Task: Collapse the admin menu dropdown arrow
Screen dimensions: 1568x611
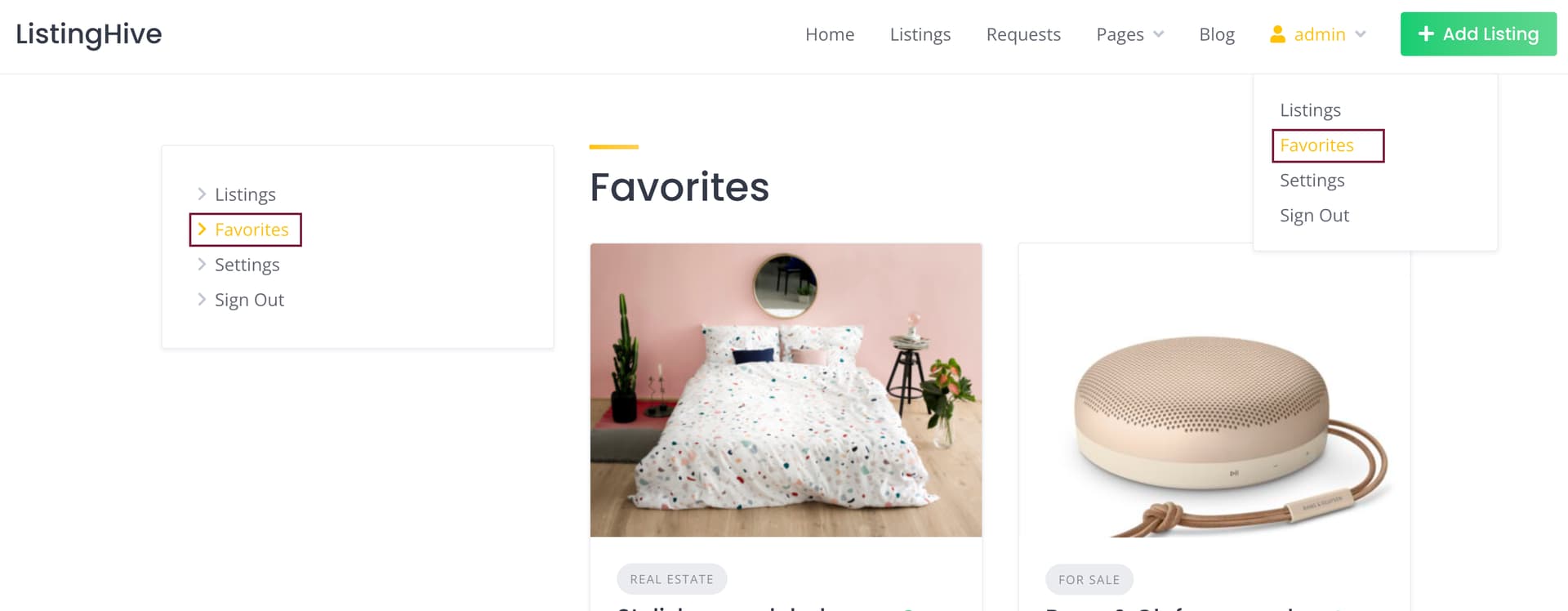Action: [x=1360, y=34]
